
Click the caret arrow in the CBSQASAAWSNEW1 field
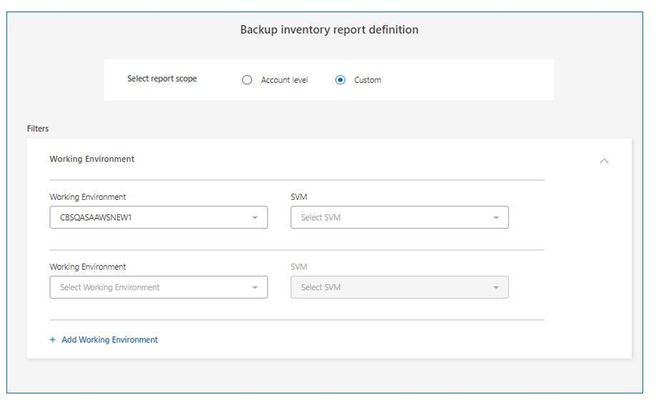click(255, 217)
